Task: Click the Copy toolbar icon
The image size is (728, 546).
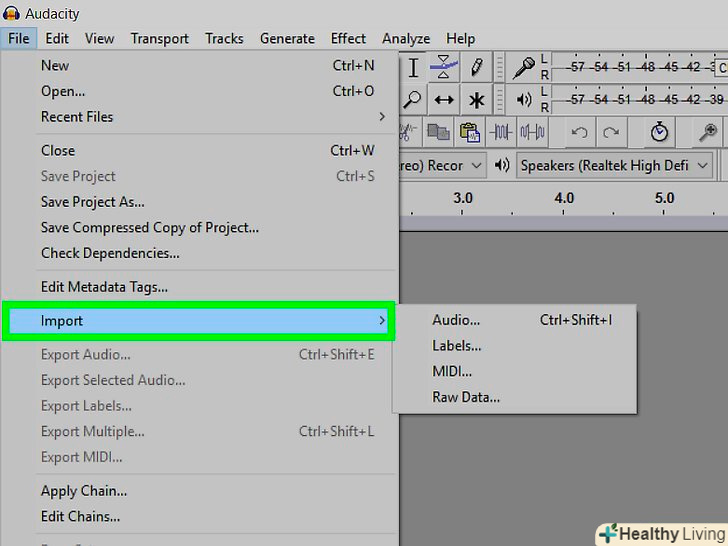Action: click(438, 132)
